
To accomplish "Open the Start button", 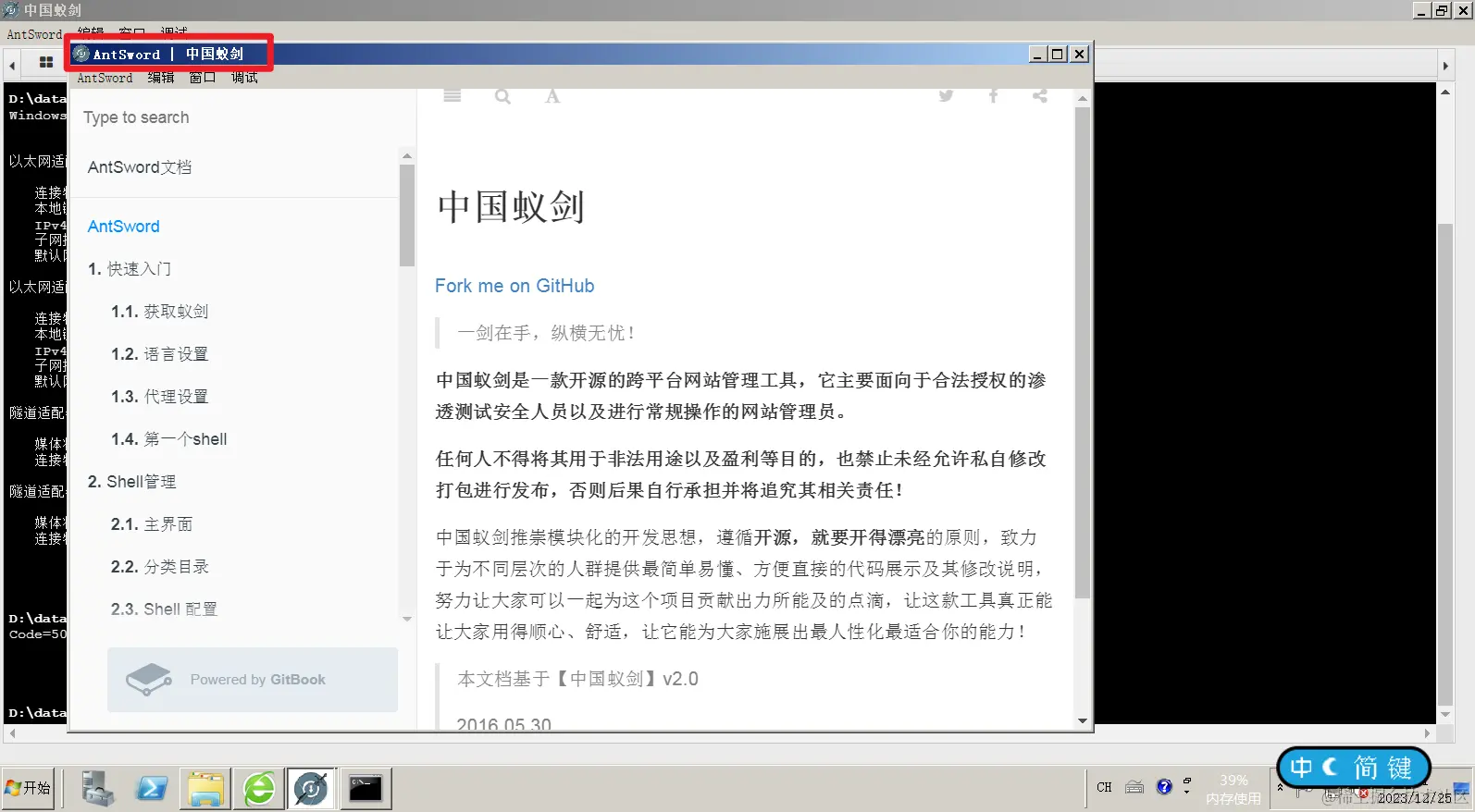I will click(28, 788).
